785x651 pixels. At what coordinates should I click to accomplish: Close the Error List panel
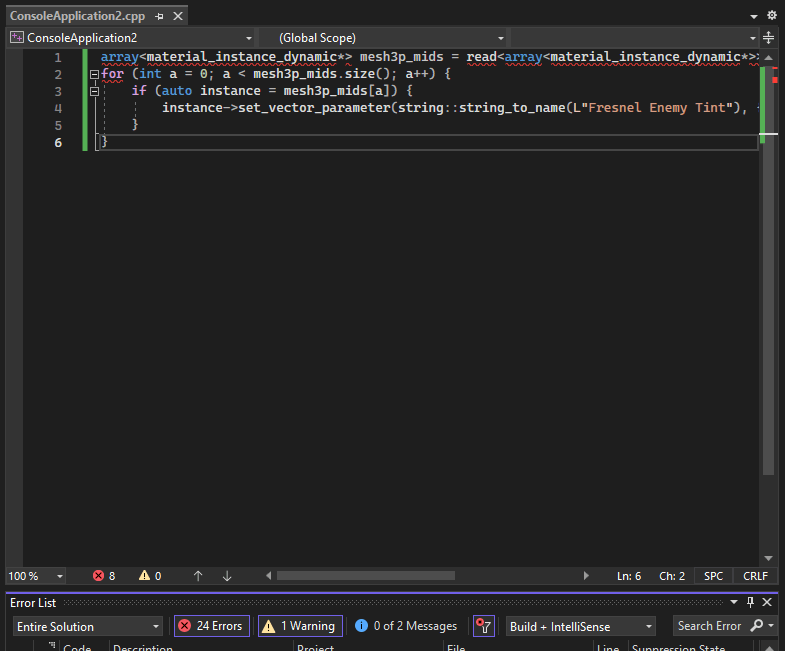coord(767,602)
